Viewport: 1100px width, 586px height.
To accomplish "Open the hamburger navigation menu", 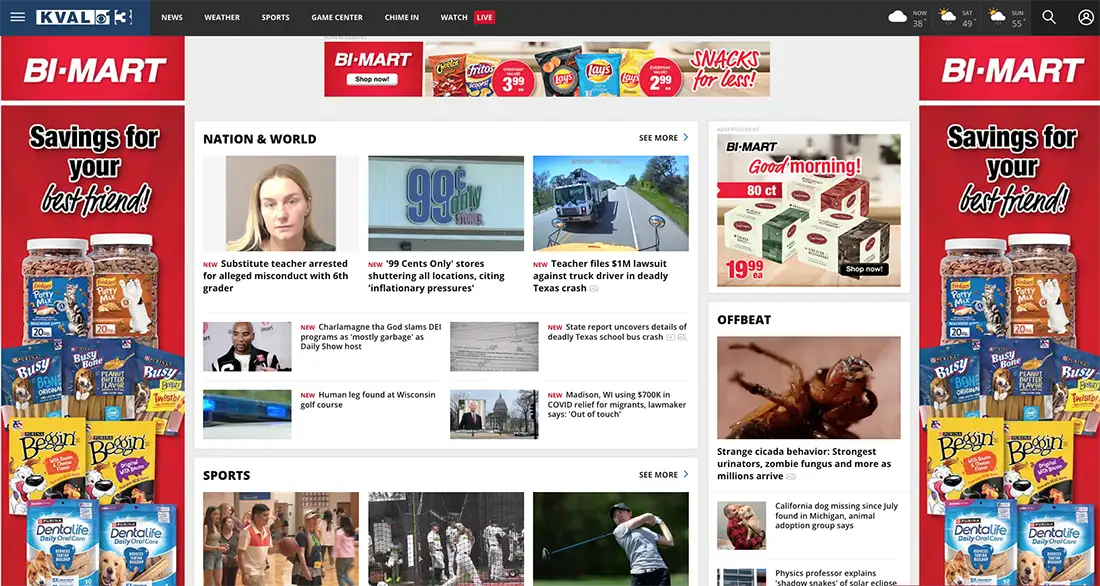I will 18,18.
